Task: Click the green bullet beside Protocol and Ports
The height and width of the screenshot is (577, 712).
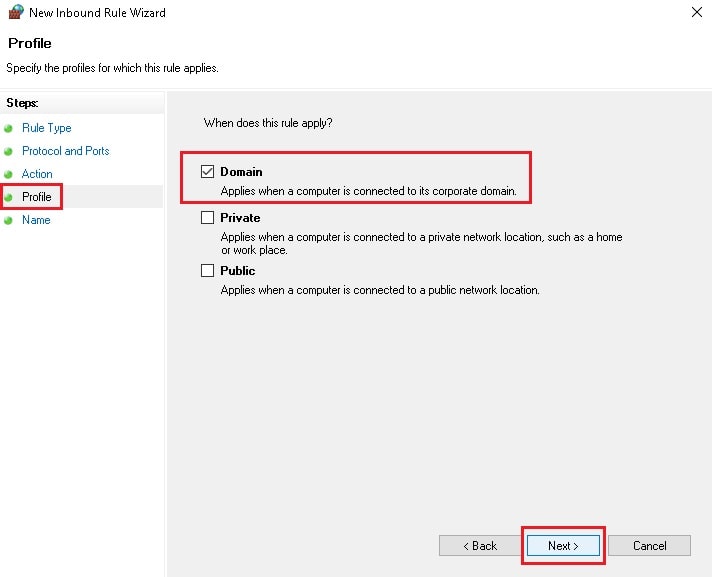Action: (8, 151)
